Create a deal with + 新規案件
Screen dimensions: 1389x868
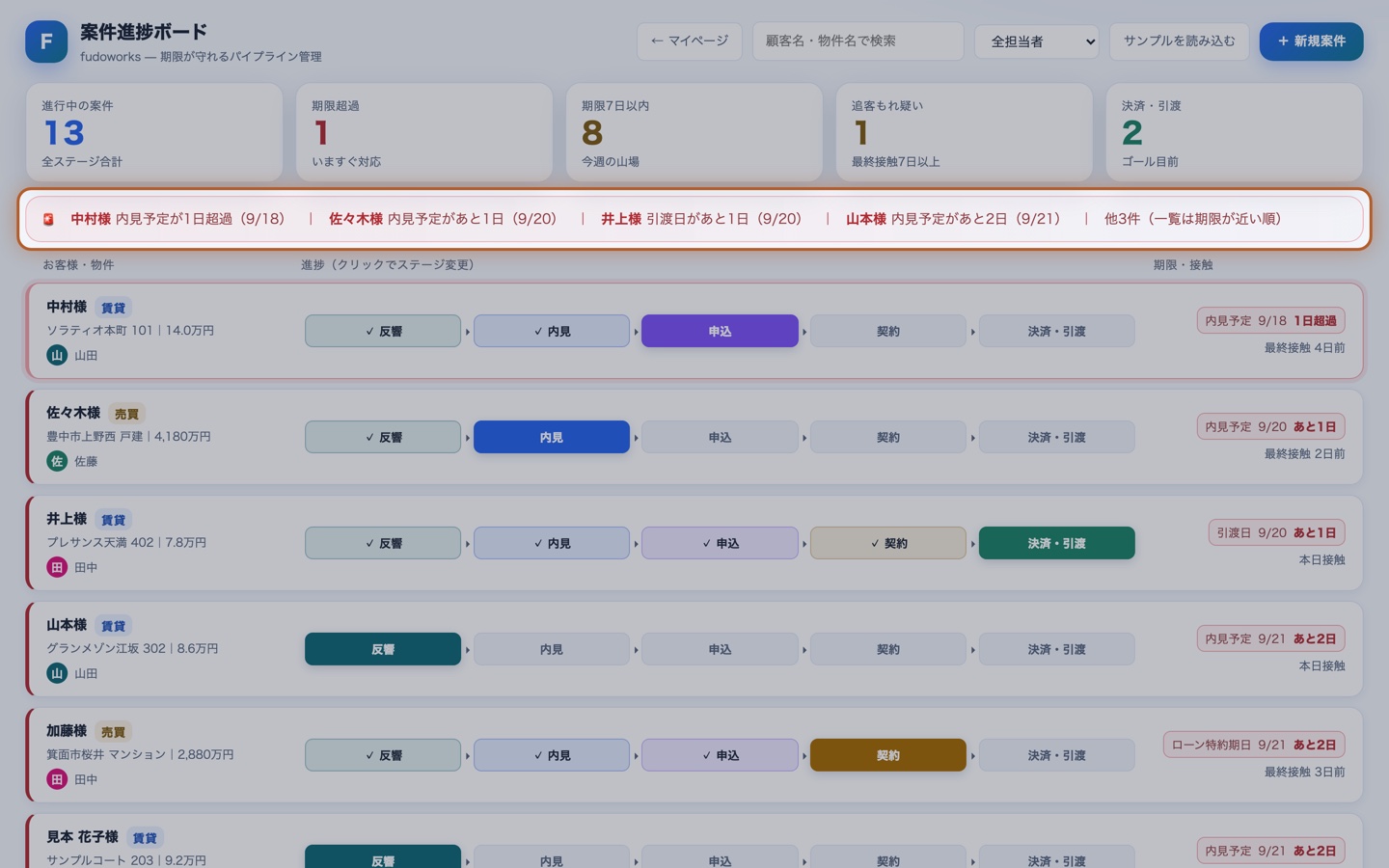click(x=1311, y=41)
